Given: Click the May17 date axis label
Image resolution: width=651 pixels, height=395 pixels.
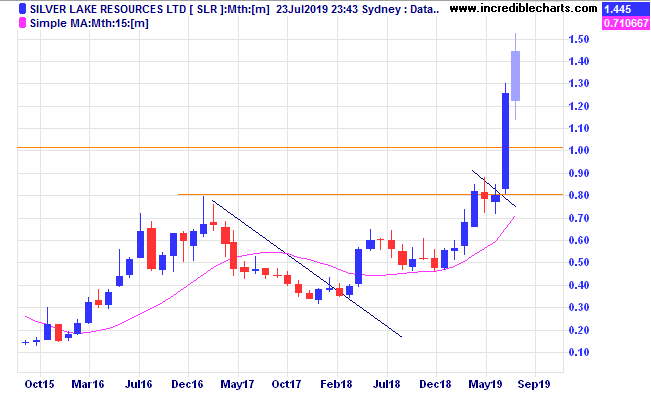Looking at the screenshot, I should (x=237, y=384).
